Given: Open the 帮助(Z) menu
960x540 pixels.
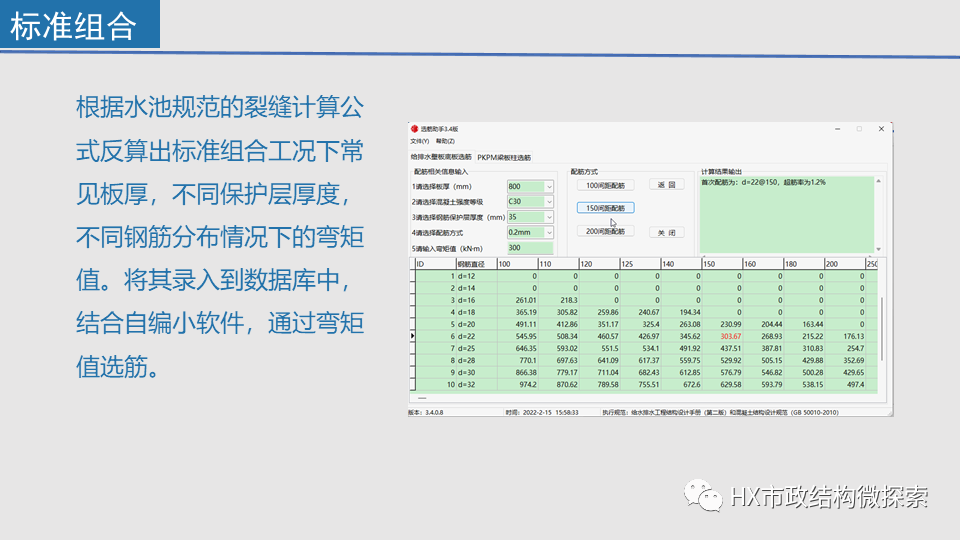Looking at the screenshot, I should click(445, 141).
